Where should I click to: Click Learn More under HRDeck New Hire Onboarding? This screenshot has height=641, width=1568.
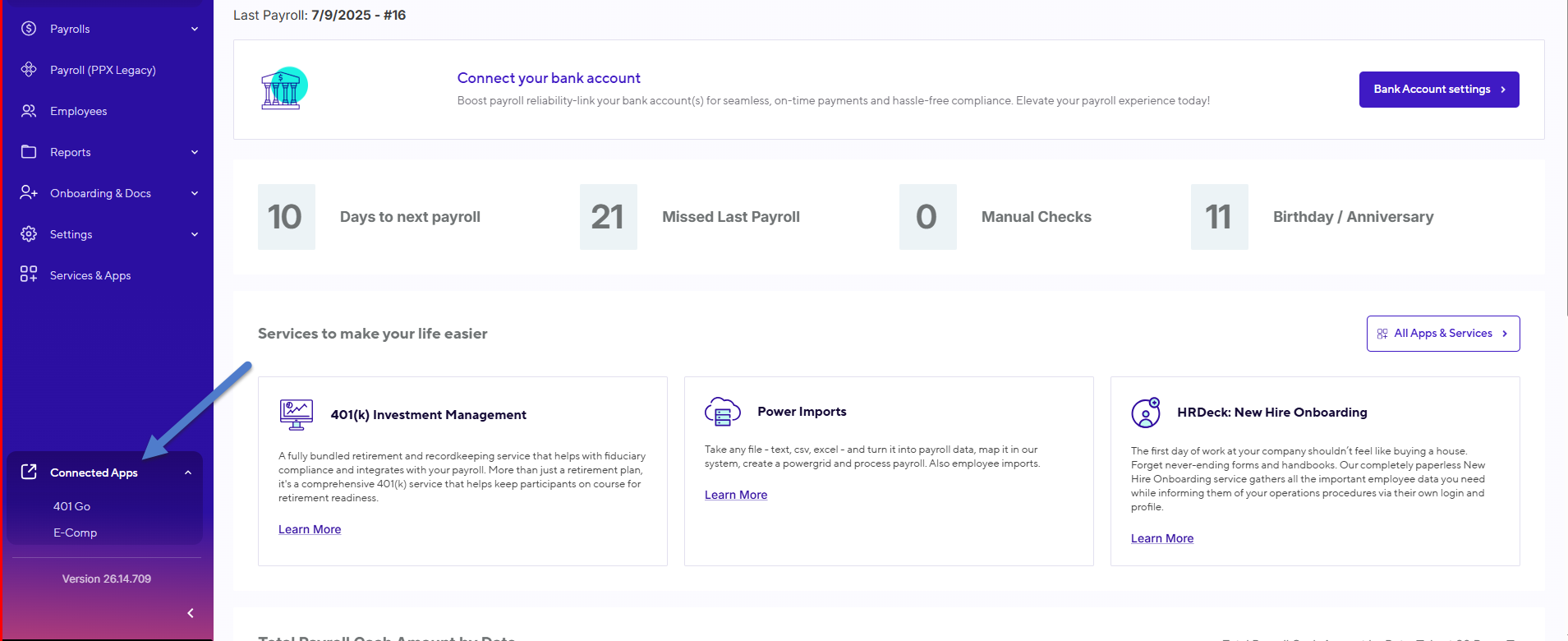point(1162,538)
